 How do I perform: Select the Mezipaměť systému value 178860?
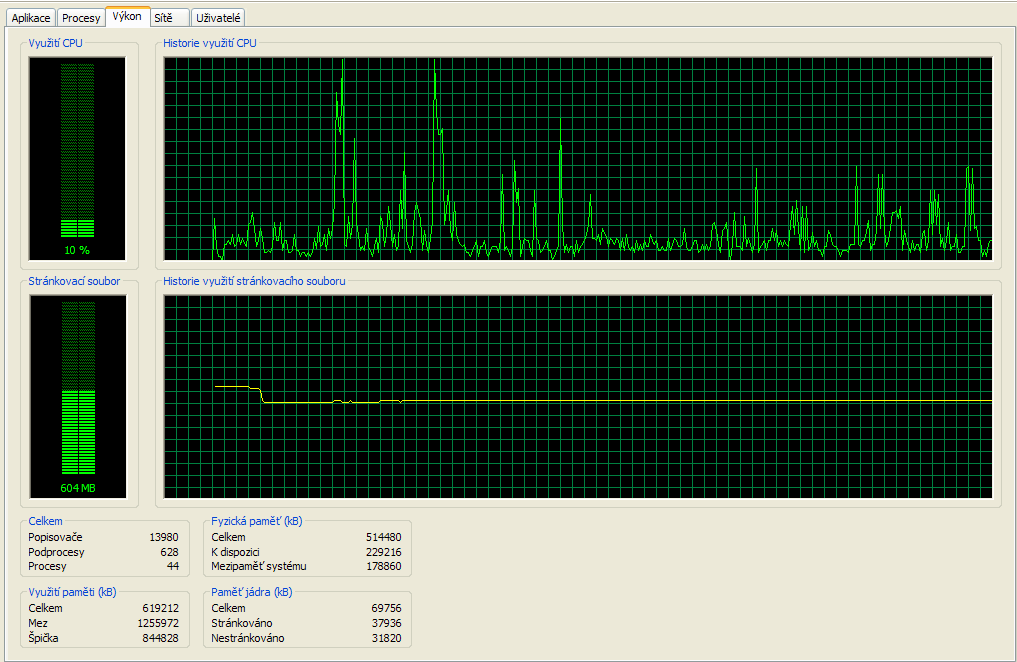(x=383, y=566)
